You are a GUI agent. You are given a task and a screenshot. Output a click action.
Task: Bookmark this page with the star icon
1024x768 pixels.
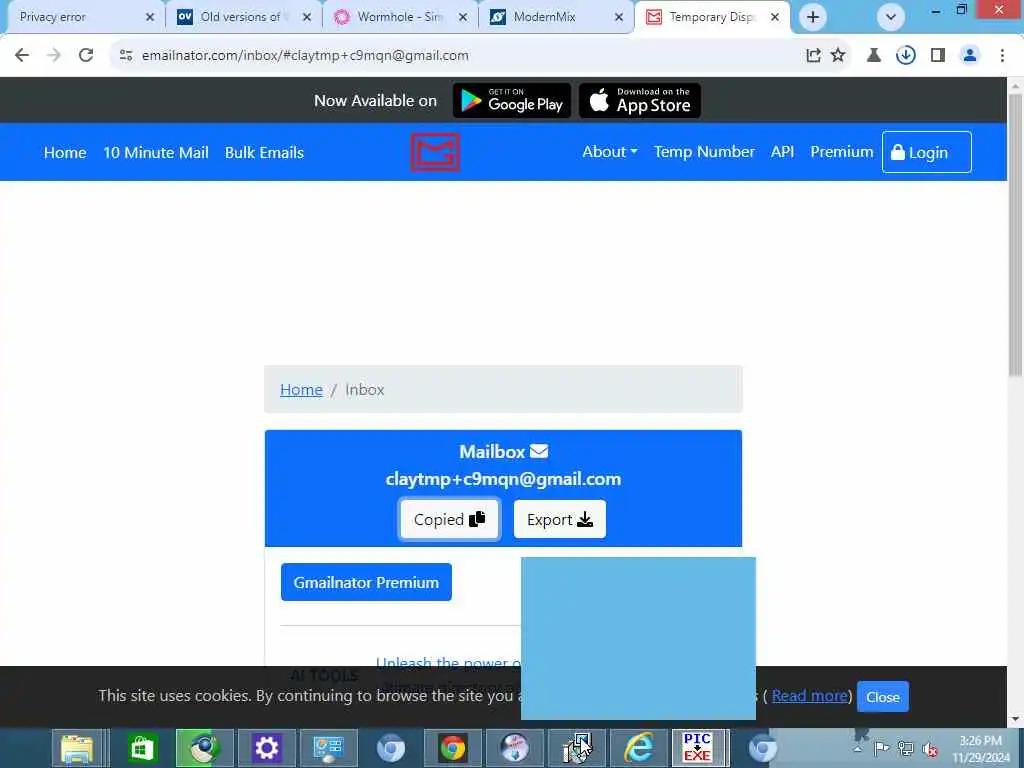[838, 56]
